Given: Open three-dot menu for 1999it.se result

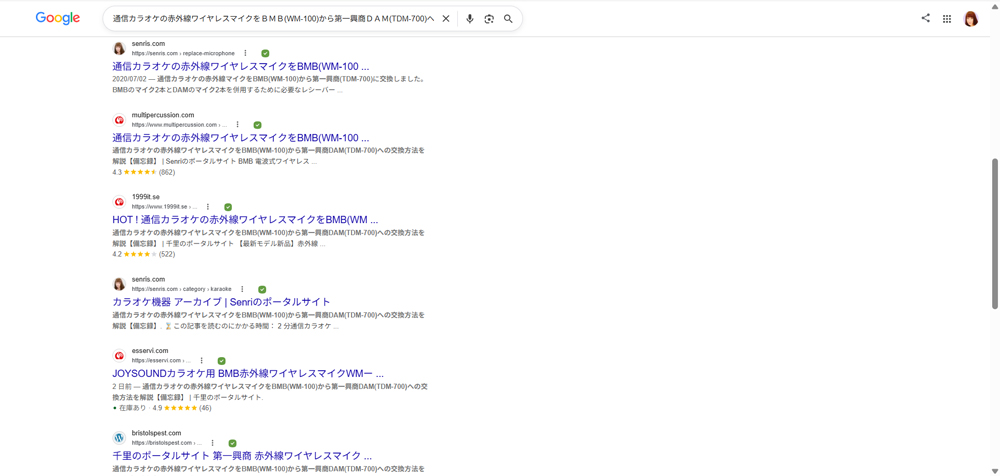Looking at the screenshot, I should 208,206.
